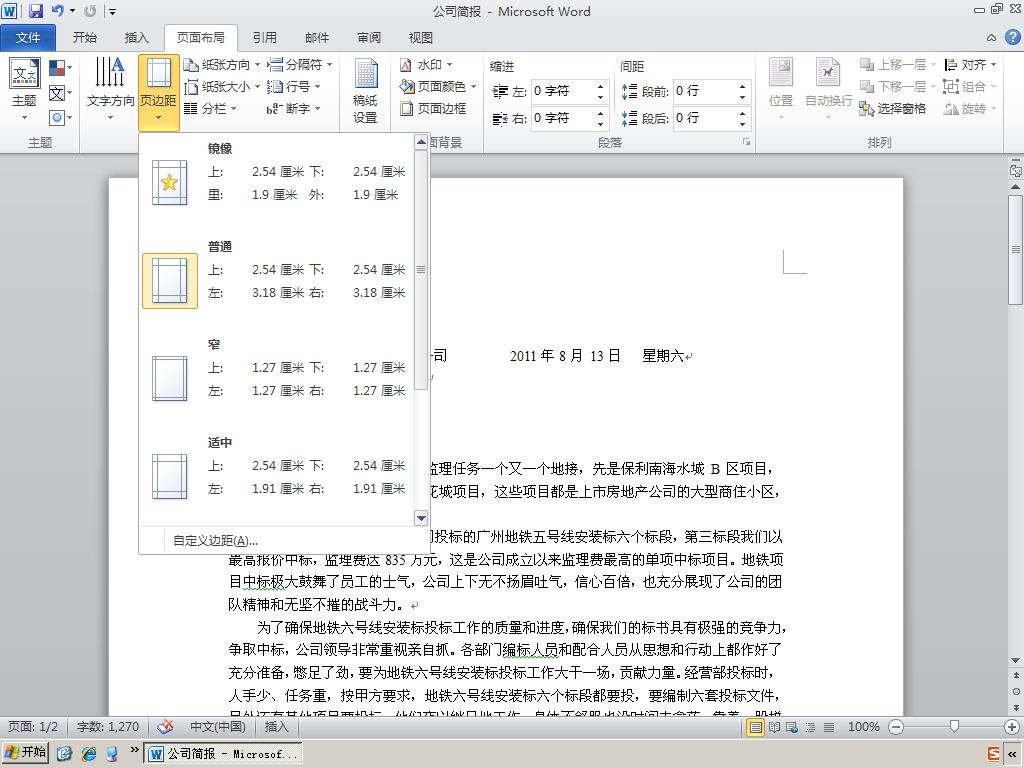Open 纸张大小 paper size menu

221,86
